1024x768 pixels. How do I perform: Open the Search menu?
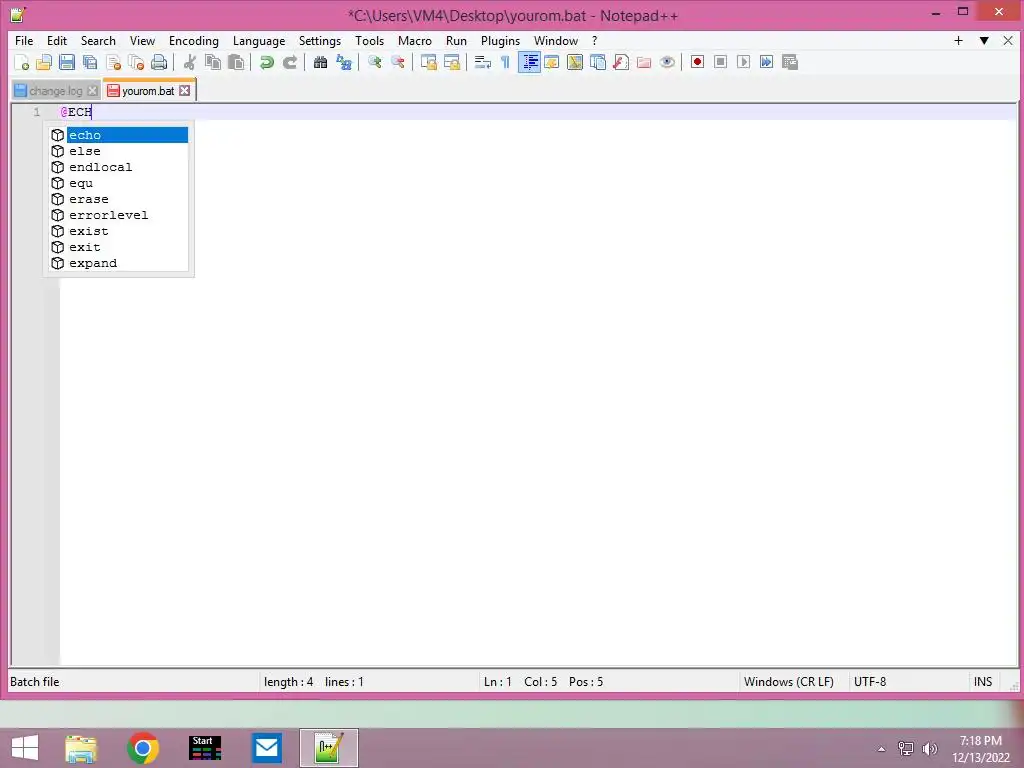(98, 40)
